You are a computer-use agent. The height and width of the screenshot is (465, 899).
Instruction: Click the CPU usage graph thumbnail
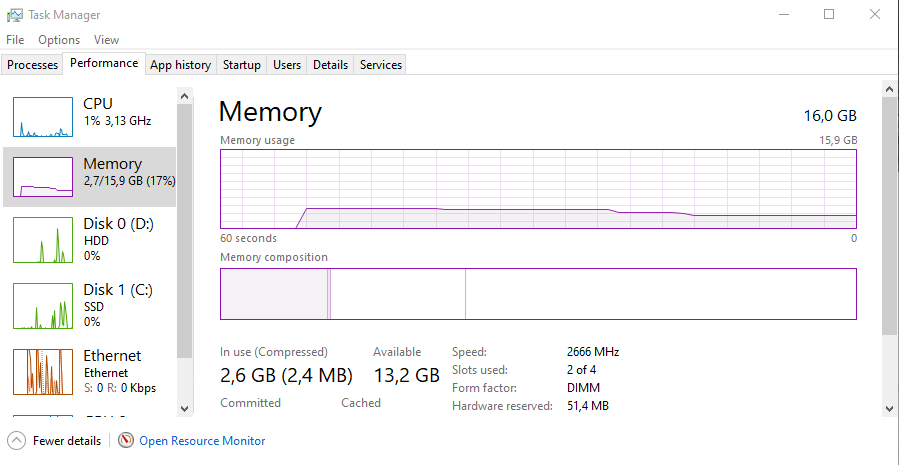pyautogui.click(x=43, y=117)
